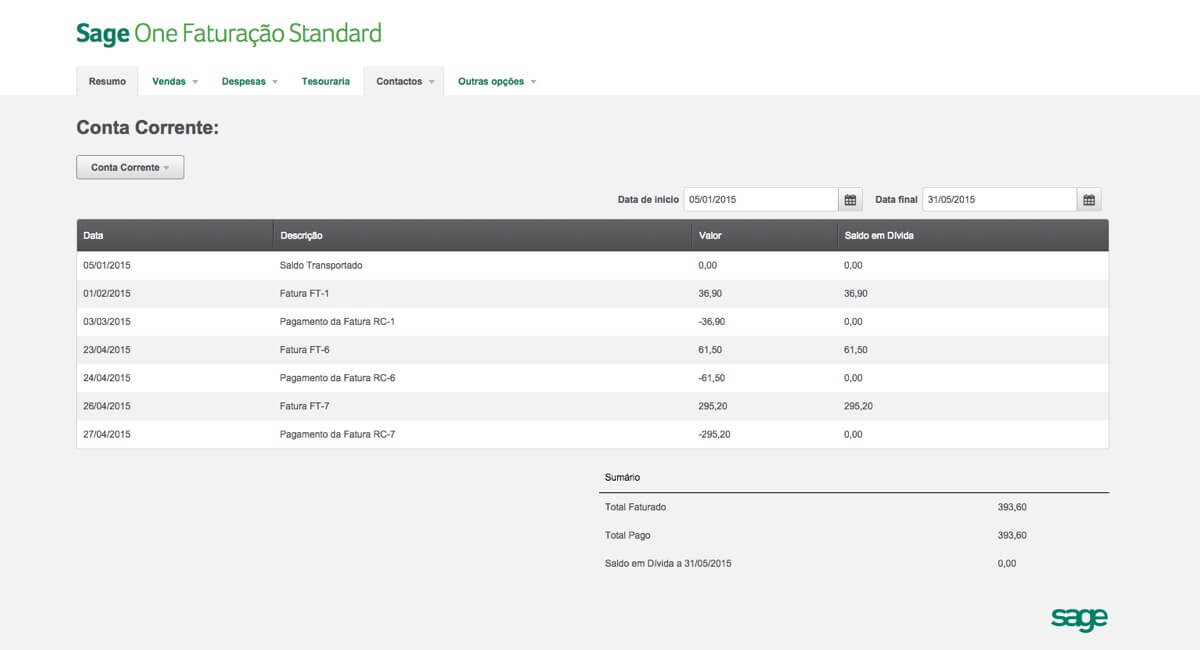Click the Sage One Faturação Standard logo

click(x=229, y=33)
